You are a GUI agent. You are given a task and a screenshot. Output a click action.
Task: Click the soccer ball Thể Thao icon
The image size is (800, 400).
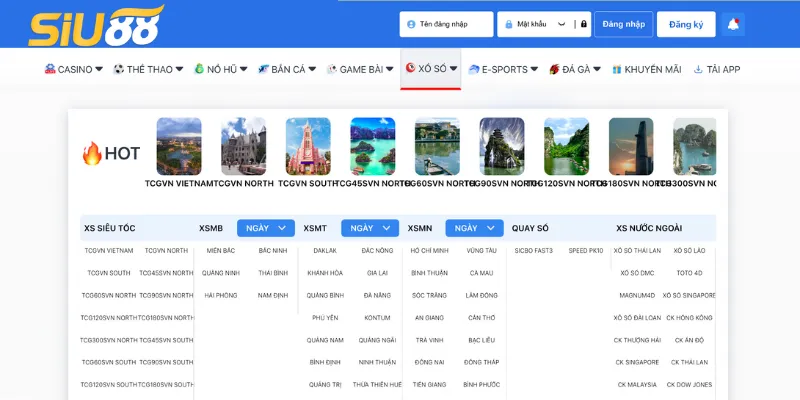(x=119, y=69)
